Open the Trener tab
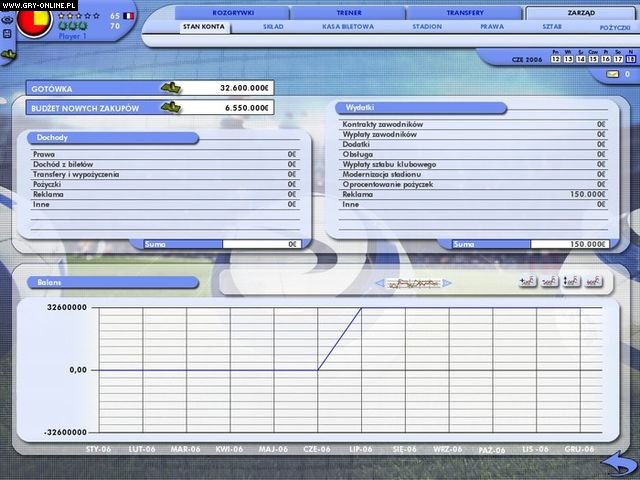The image size is (640, 480). coord(348,13)
